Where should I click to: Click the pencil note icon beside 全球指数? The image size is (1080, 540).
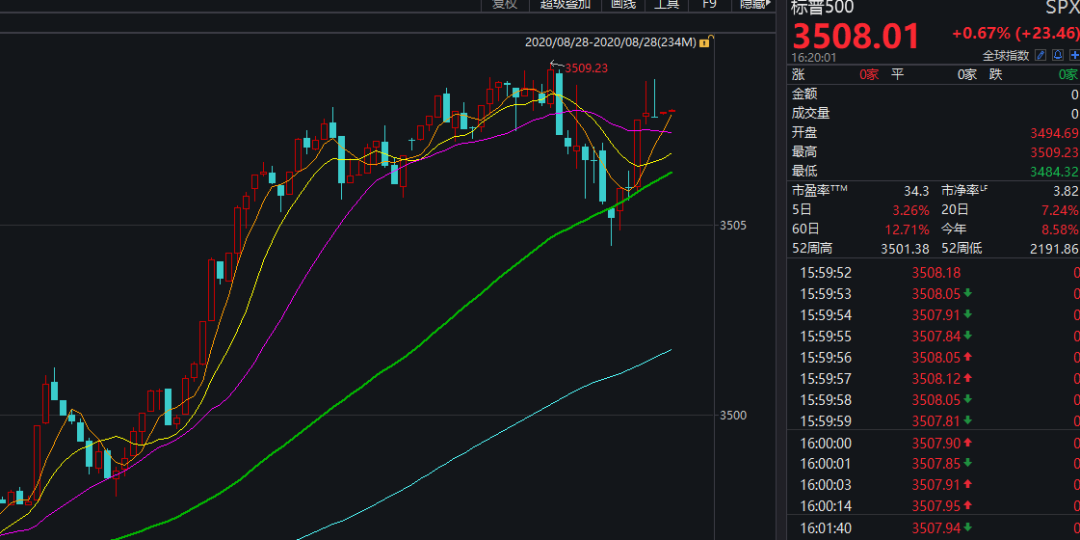point(1040,55)
